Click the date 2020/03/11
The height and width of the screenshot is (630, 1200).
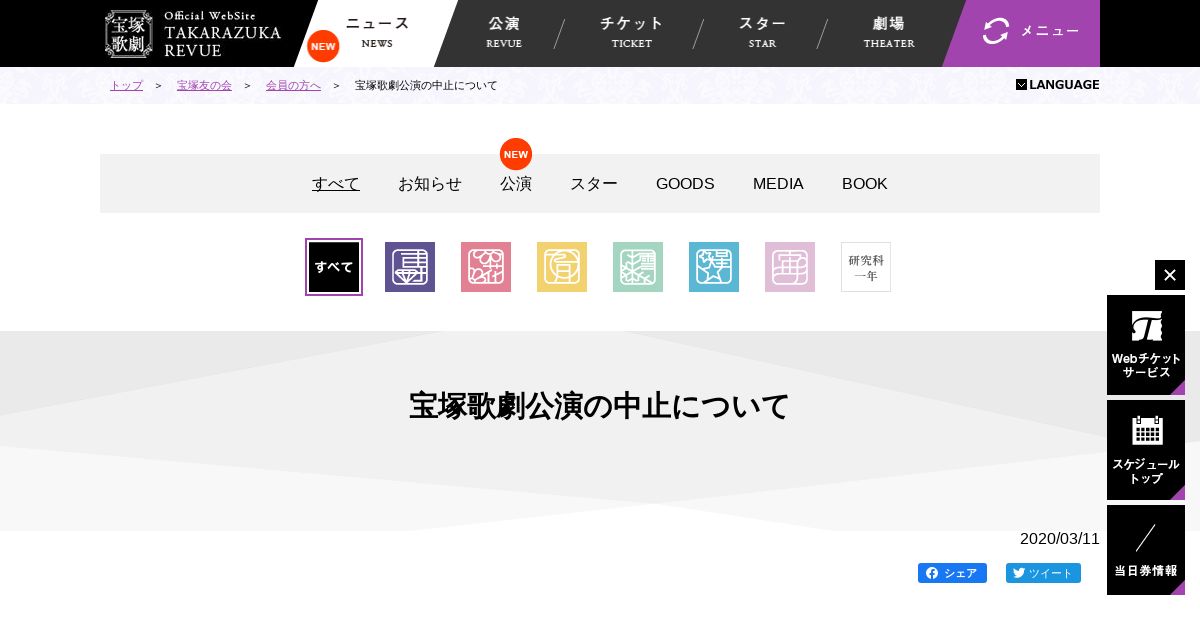pyautogui.click(x=1060, y=539)
